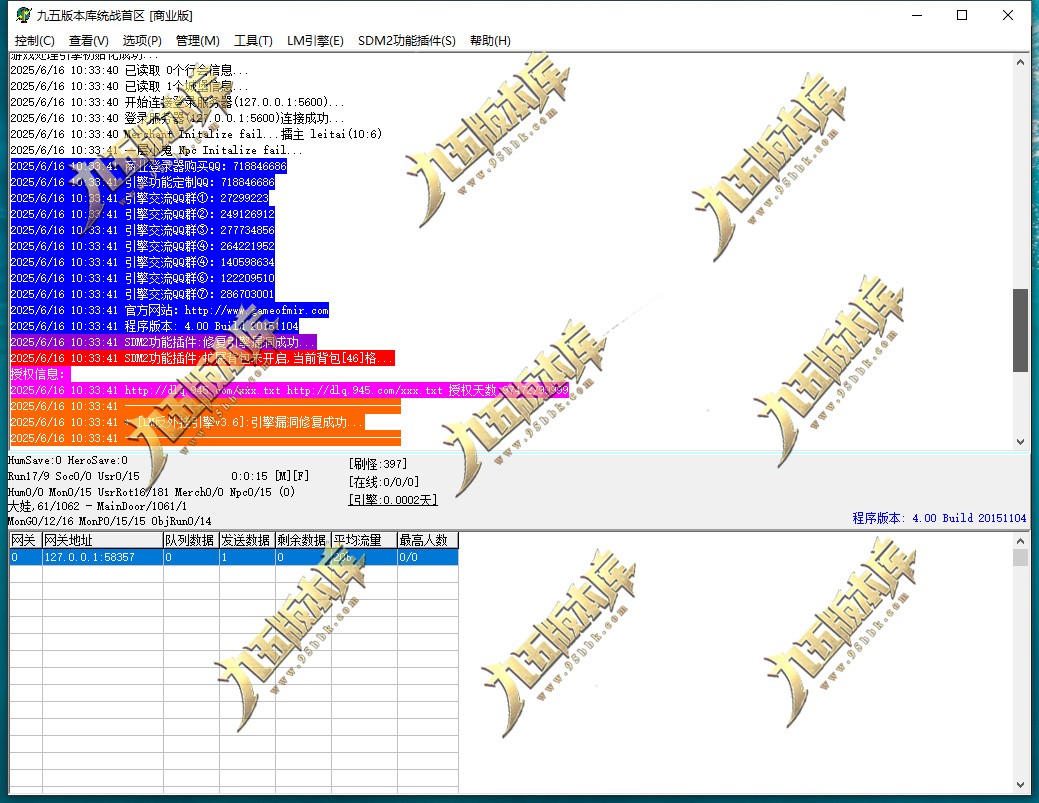Click the log pane scrollbar thumb

(1020, 330)
